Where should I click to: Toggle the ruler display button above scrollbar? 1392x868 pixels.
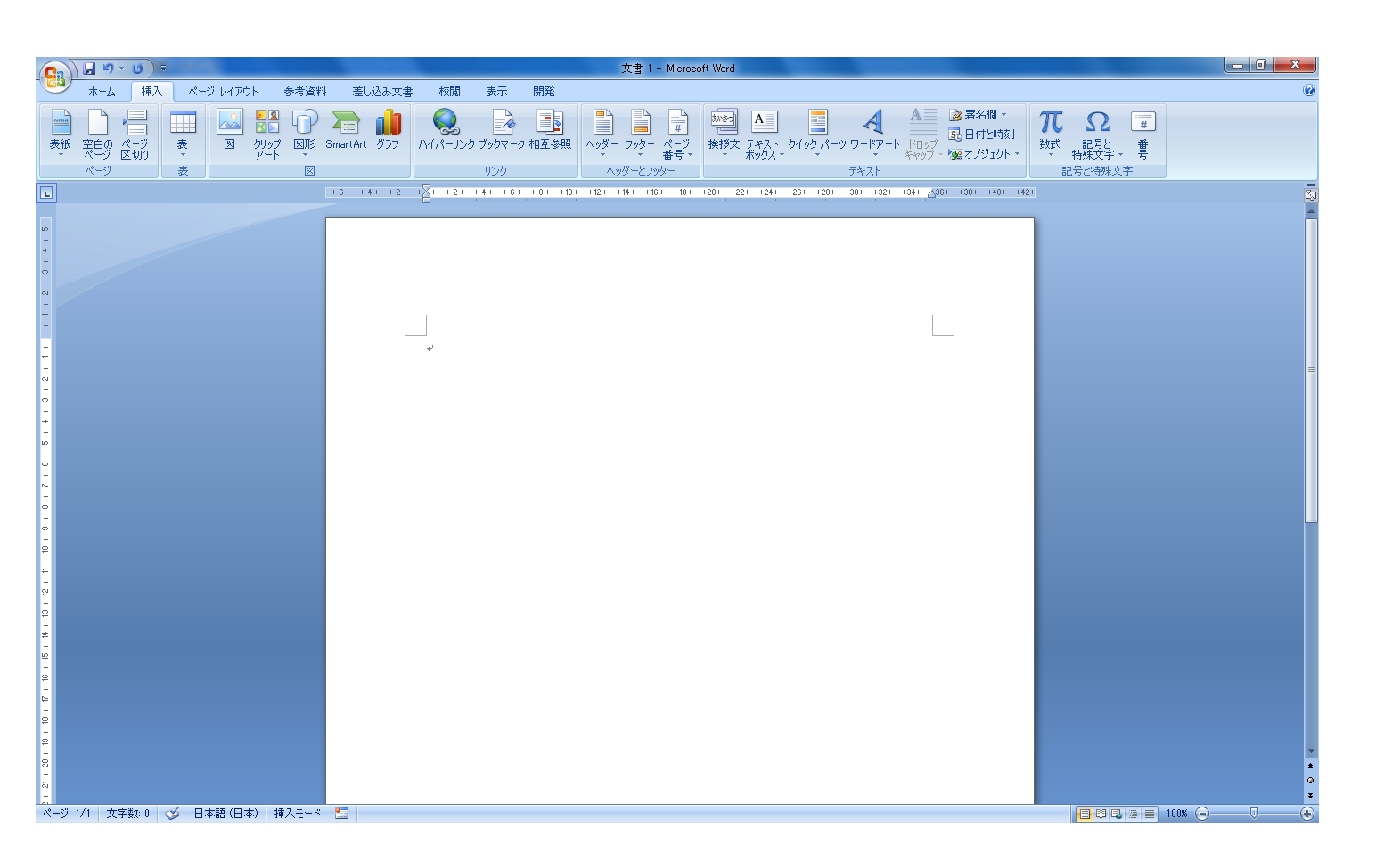1311,194
